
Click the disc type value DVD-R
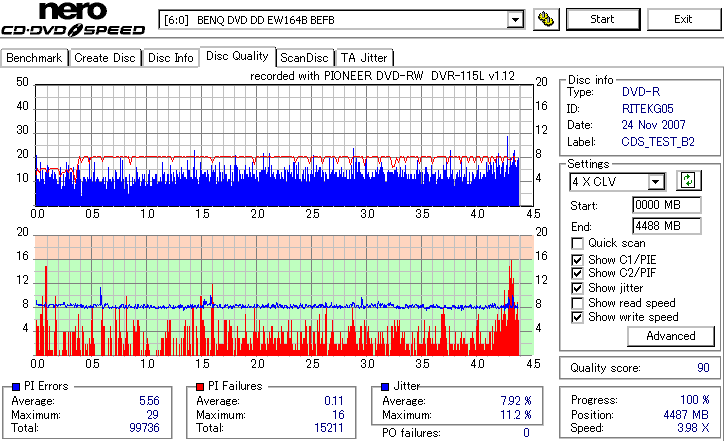click(641, 92)
